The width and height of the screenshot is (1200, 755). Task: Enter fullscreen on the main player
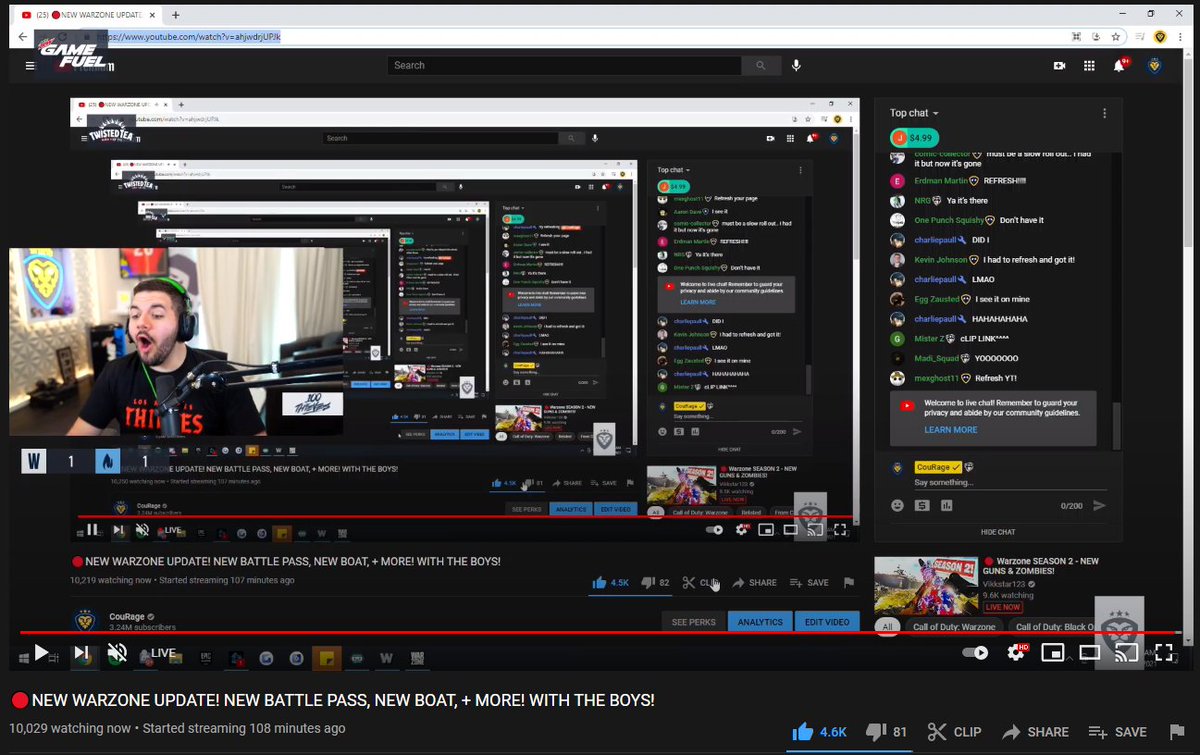pyautogui.click(x=1164, y=653)
